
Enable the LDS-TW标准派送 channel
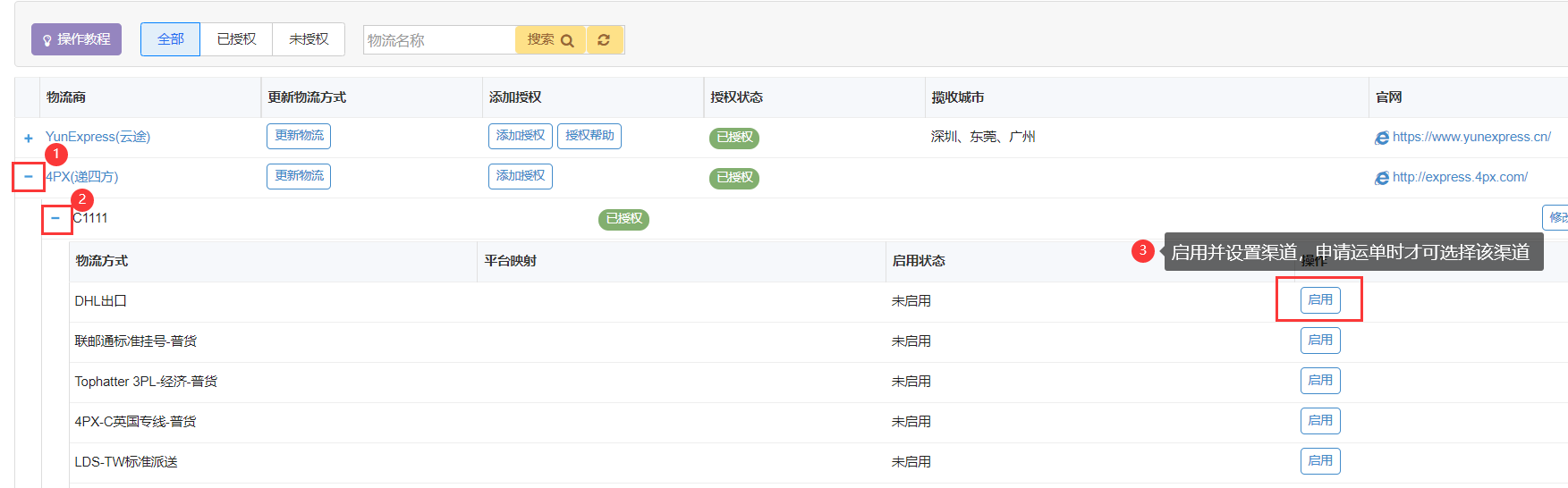click(x=1319, y=461)
